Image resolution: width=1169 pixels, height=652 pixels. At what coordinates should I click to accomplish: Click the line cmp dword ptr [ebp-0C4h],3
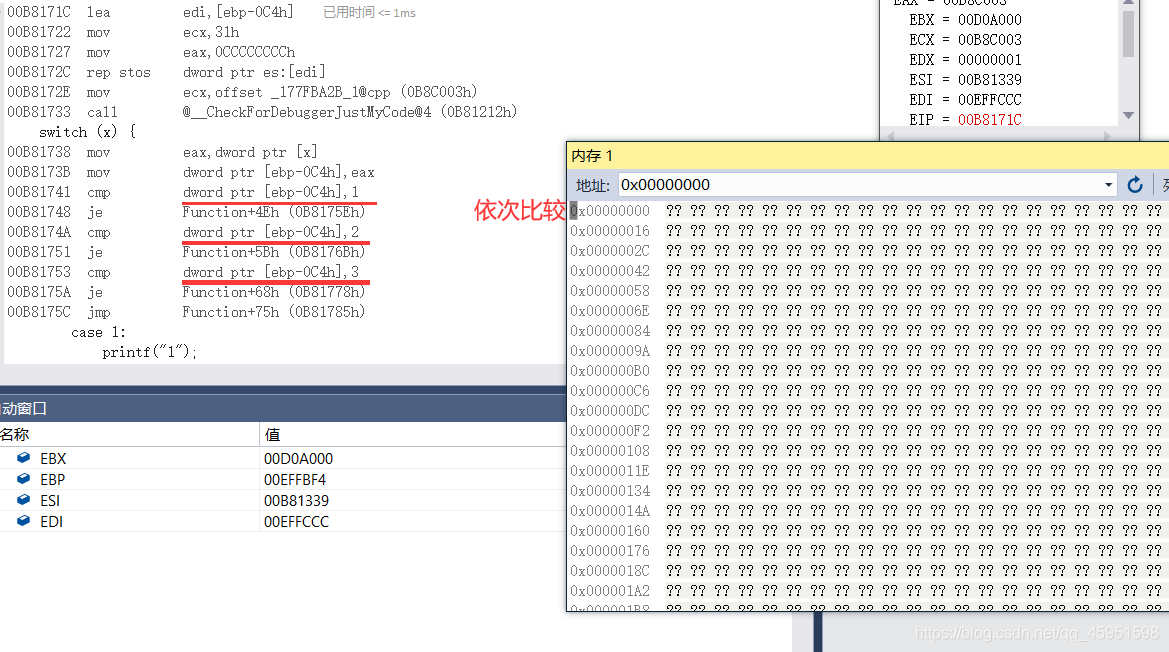click(183, 273)
